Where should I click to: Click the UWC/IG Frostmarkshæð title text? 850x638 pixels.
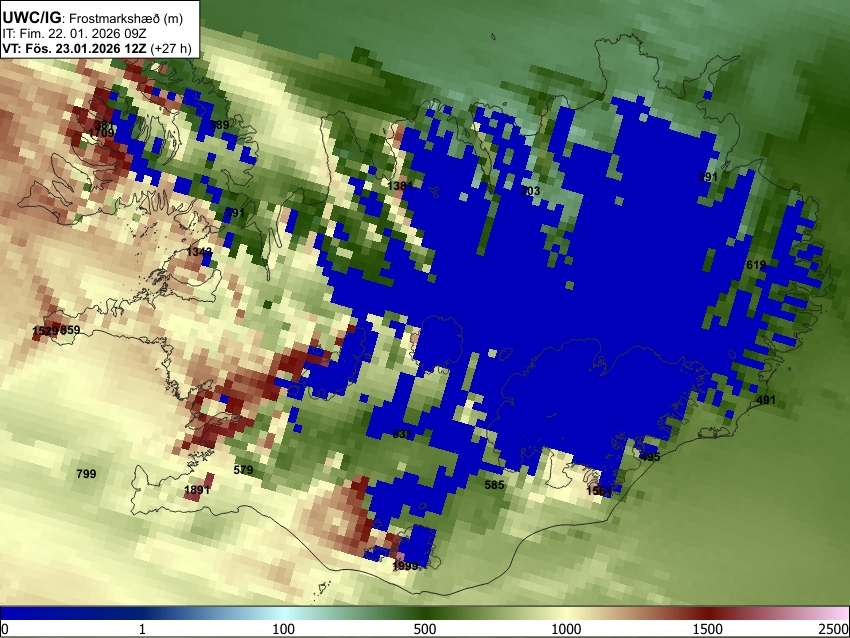tap(93, 18)
